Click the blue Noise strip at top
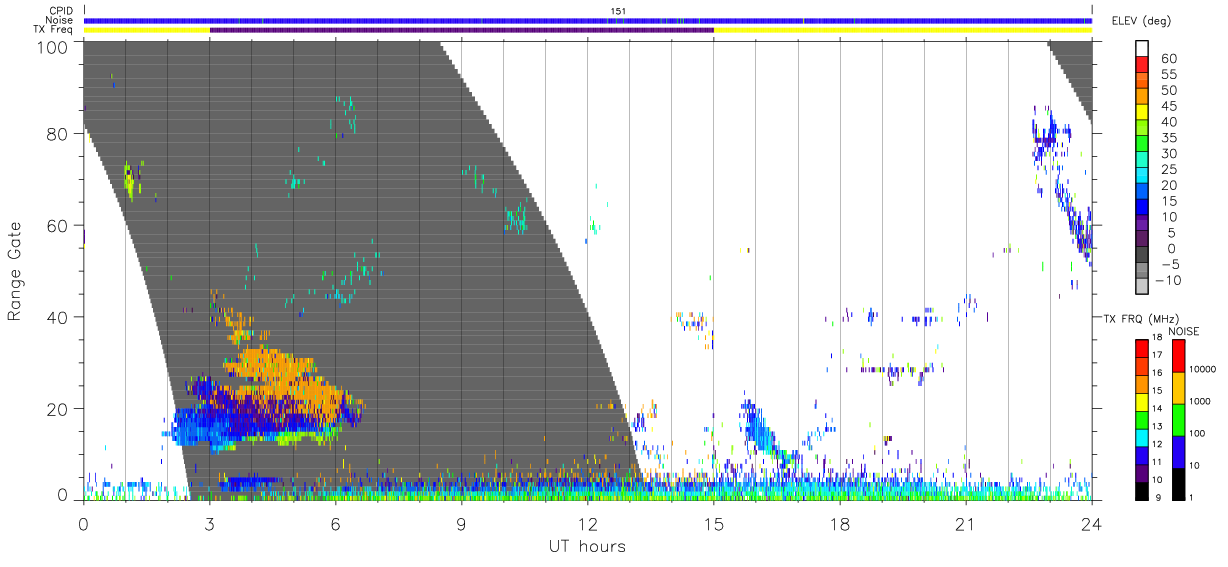Image resolution: width=1228 pixels, height=567 pixels. tap(587, 20)
